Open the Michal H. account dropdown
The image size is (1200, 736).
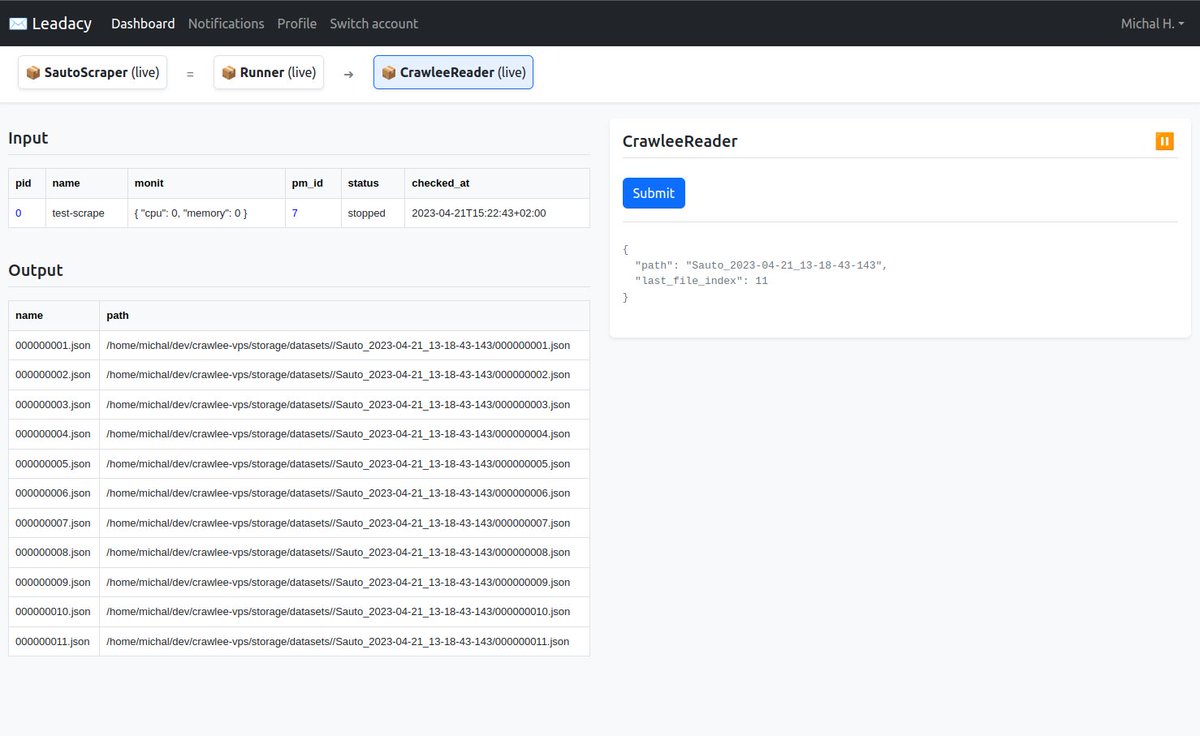pyautogui.click(x=1152, y=23)
